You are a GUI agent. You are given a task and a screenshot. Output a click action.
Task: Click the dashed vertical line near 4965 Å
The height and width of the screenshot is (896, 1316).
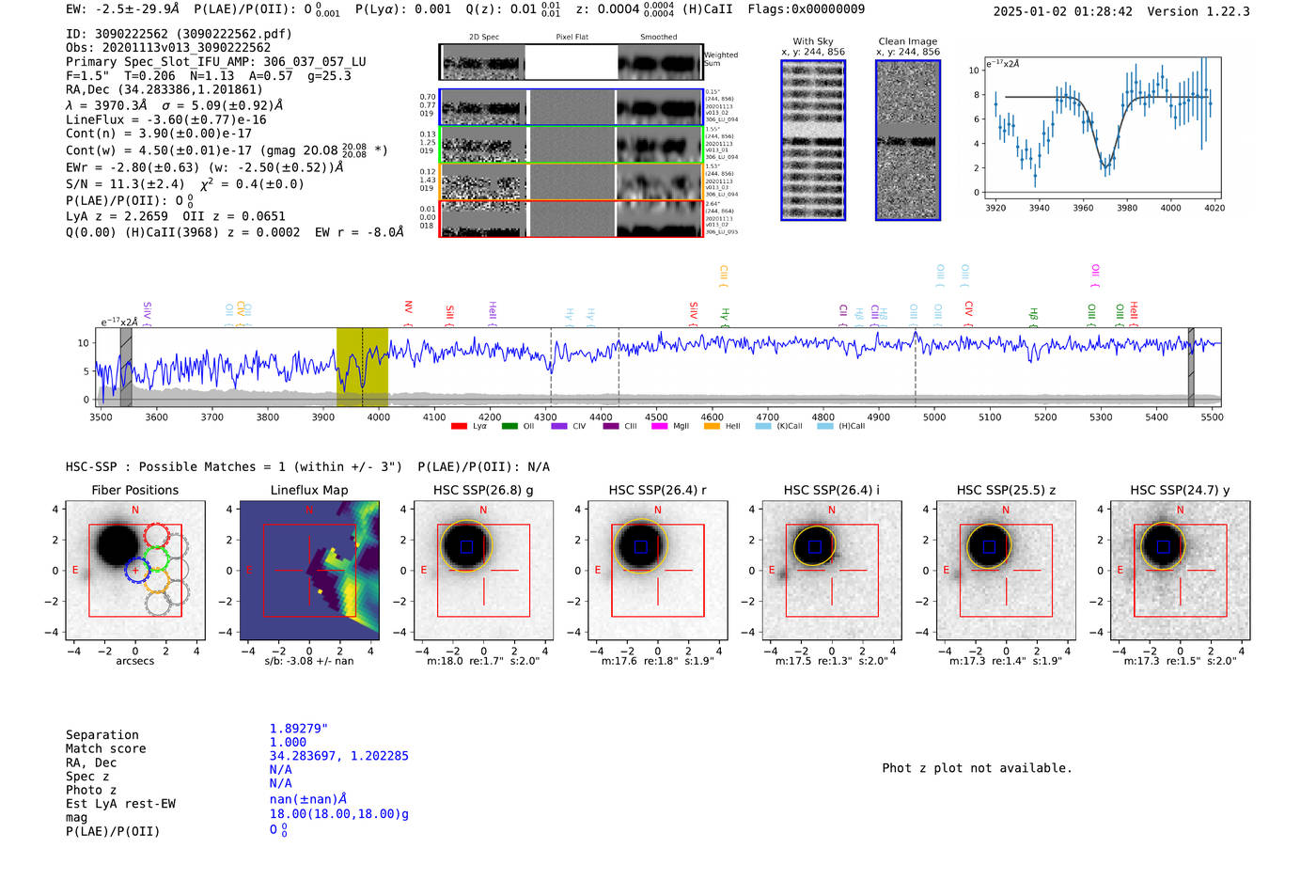tap(916, 367)
